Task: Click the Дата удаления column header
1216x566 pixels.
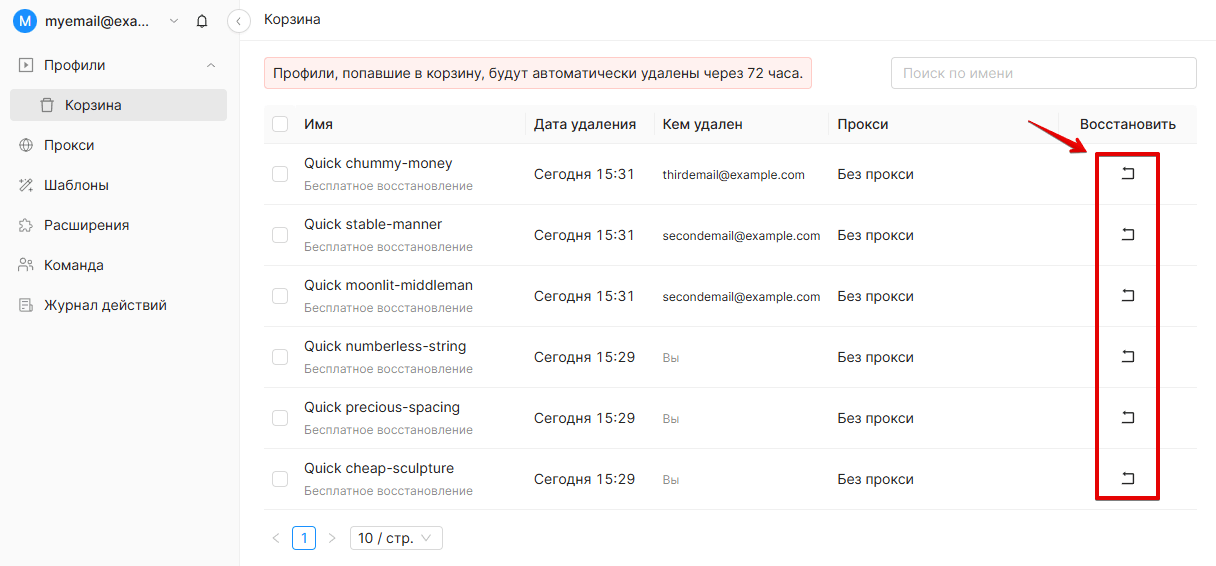Action: click(585, 124)
